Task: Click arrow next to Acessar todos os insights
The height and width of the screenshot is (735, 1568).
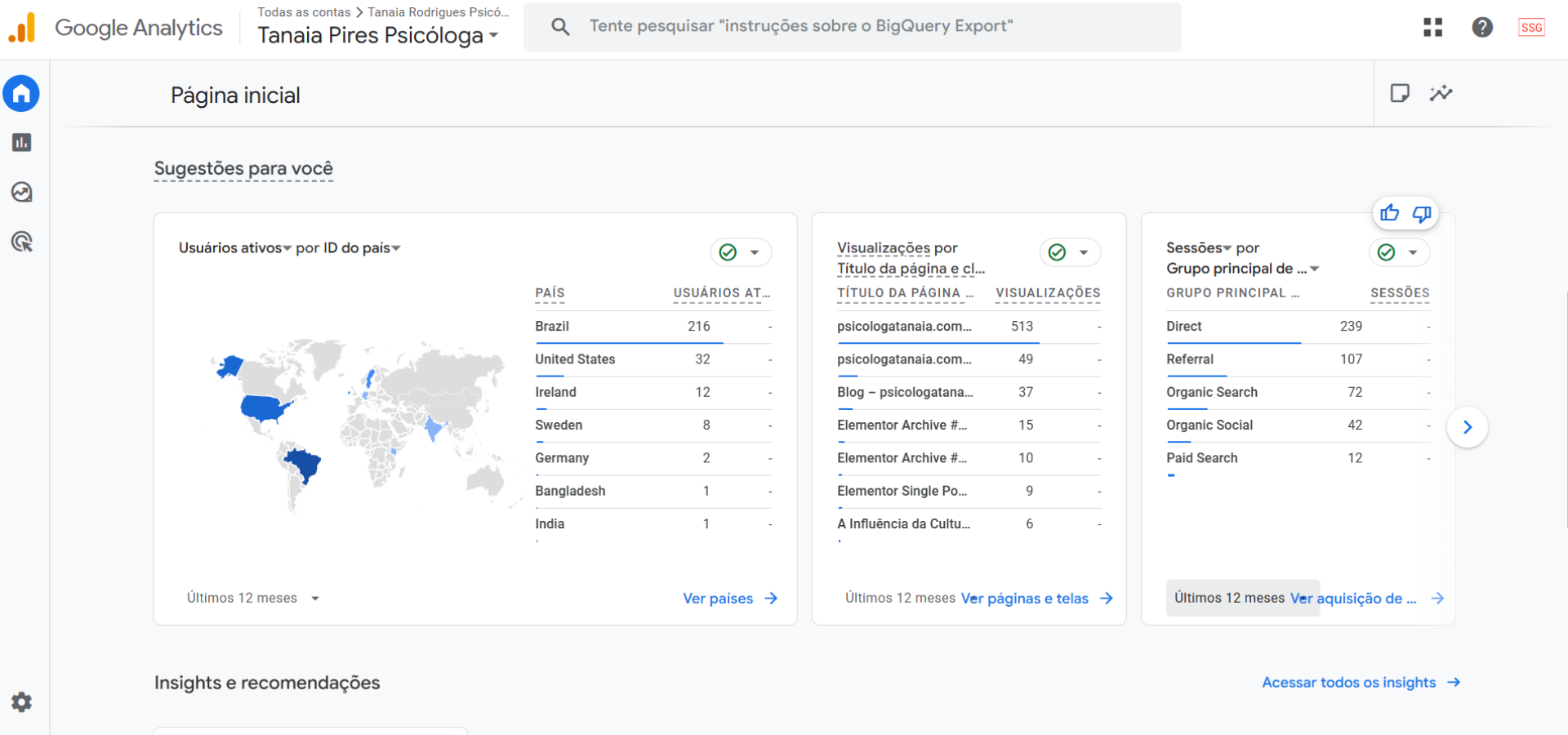Action: pos(1454,683)
